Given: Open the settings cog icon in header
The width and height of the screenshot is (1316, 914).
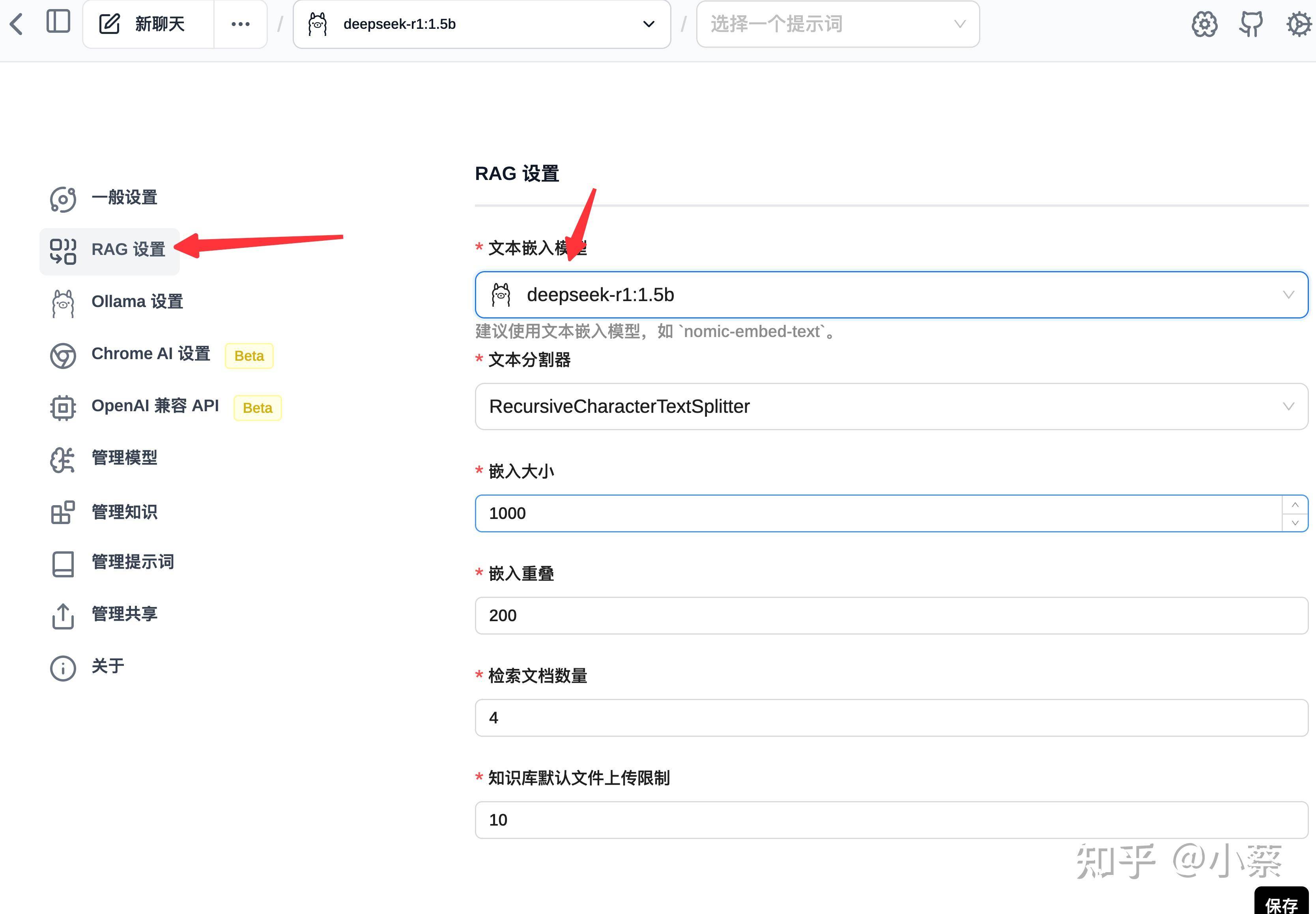Looking at the screenshot, I should [x=1299, y=24].
